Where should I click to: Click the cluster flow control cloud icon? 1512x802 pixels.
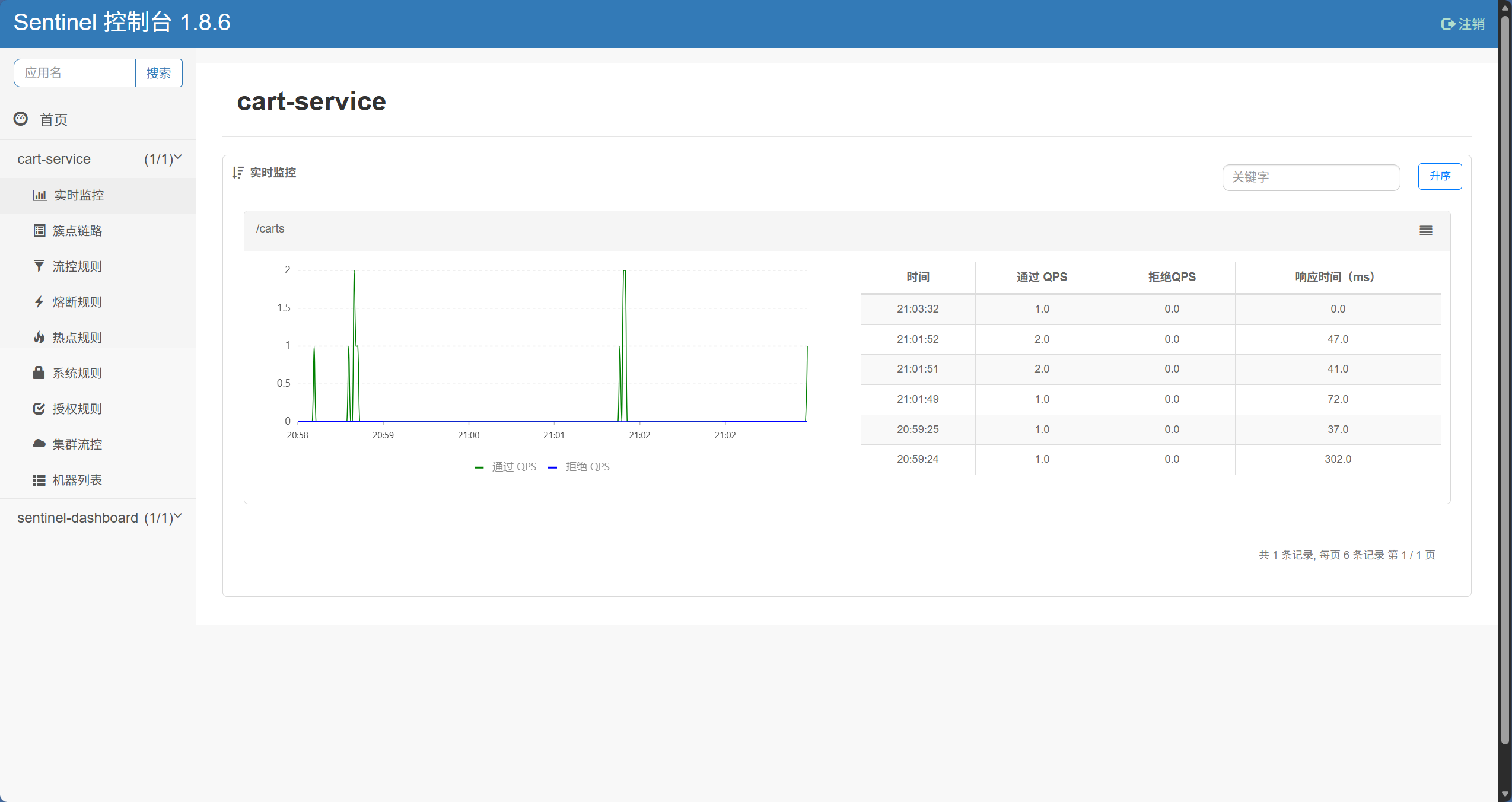tap(39, 444)
